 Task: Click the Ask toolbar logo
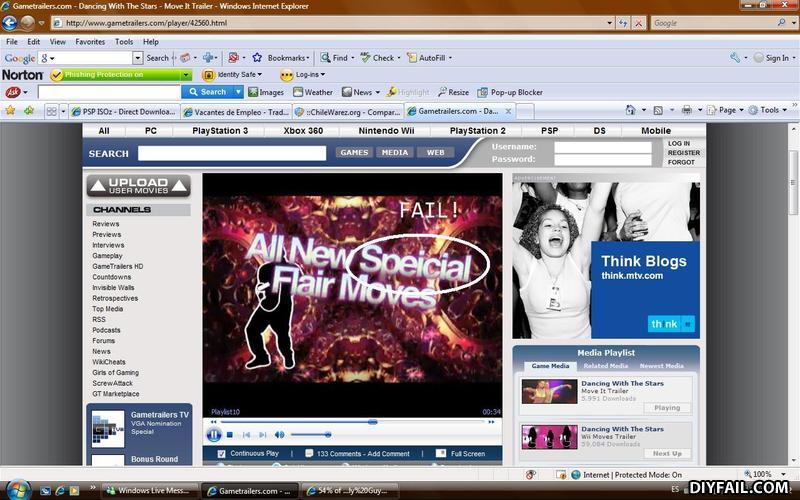(x=12, y=92)
